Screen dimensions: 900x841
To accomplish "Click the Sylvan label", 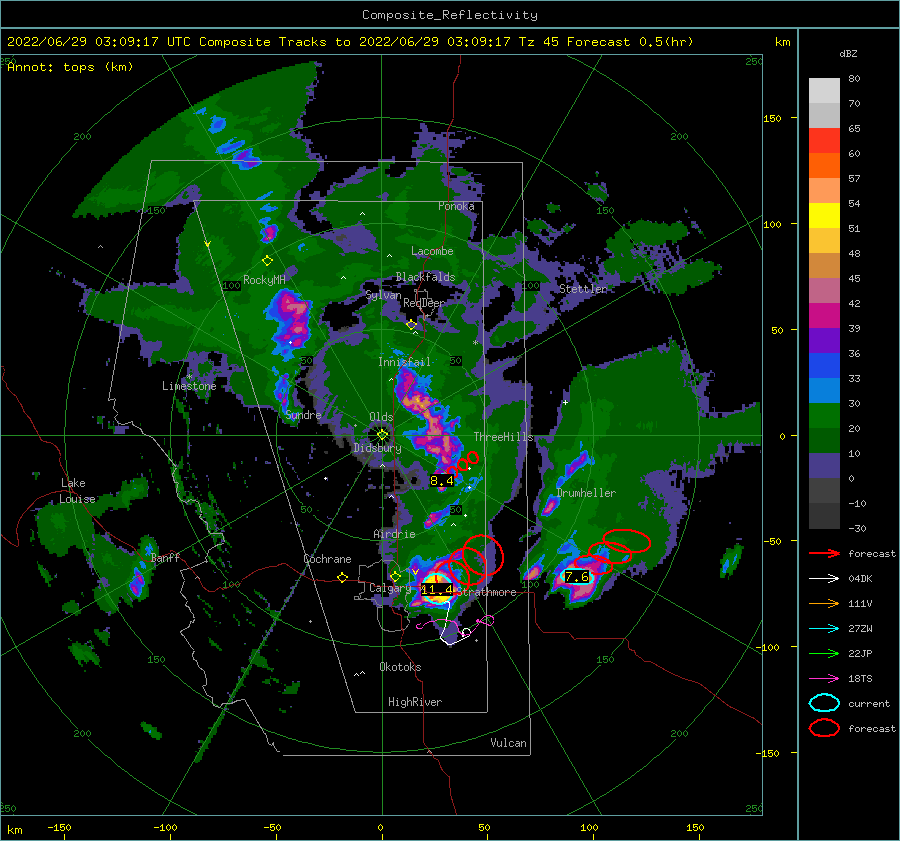I will pos(383,295).
